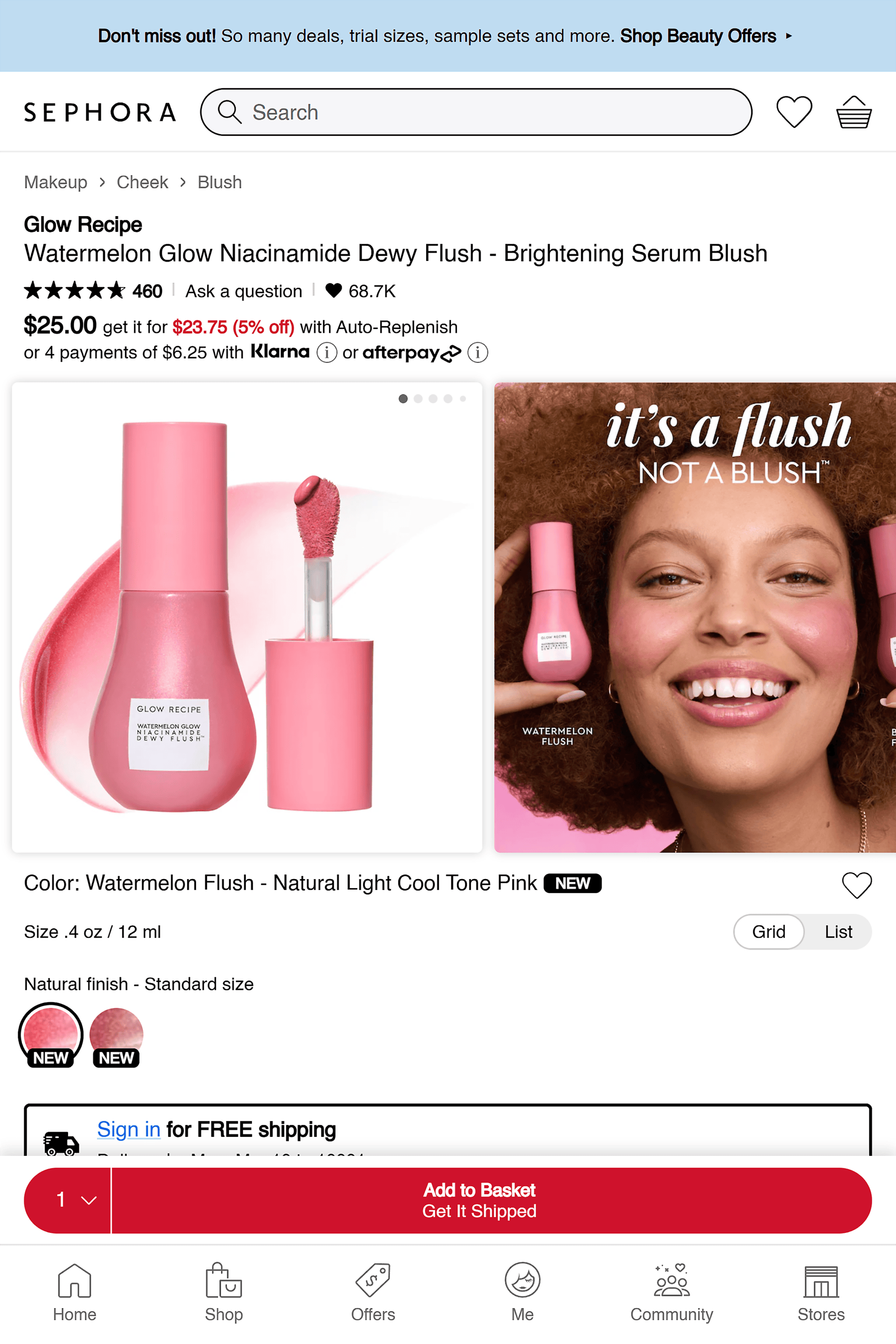This screenshot has width=896, height=1344.
Task: Click the Sign in link
Action: click(x=129, y=1130)
